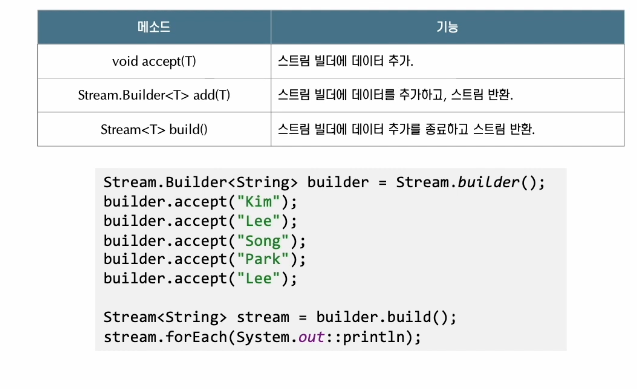
Task: Select the Stream.Builder<T> add(T) cell
Action: click(x=154, y=95)
